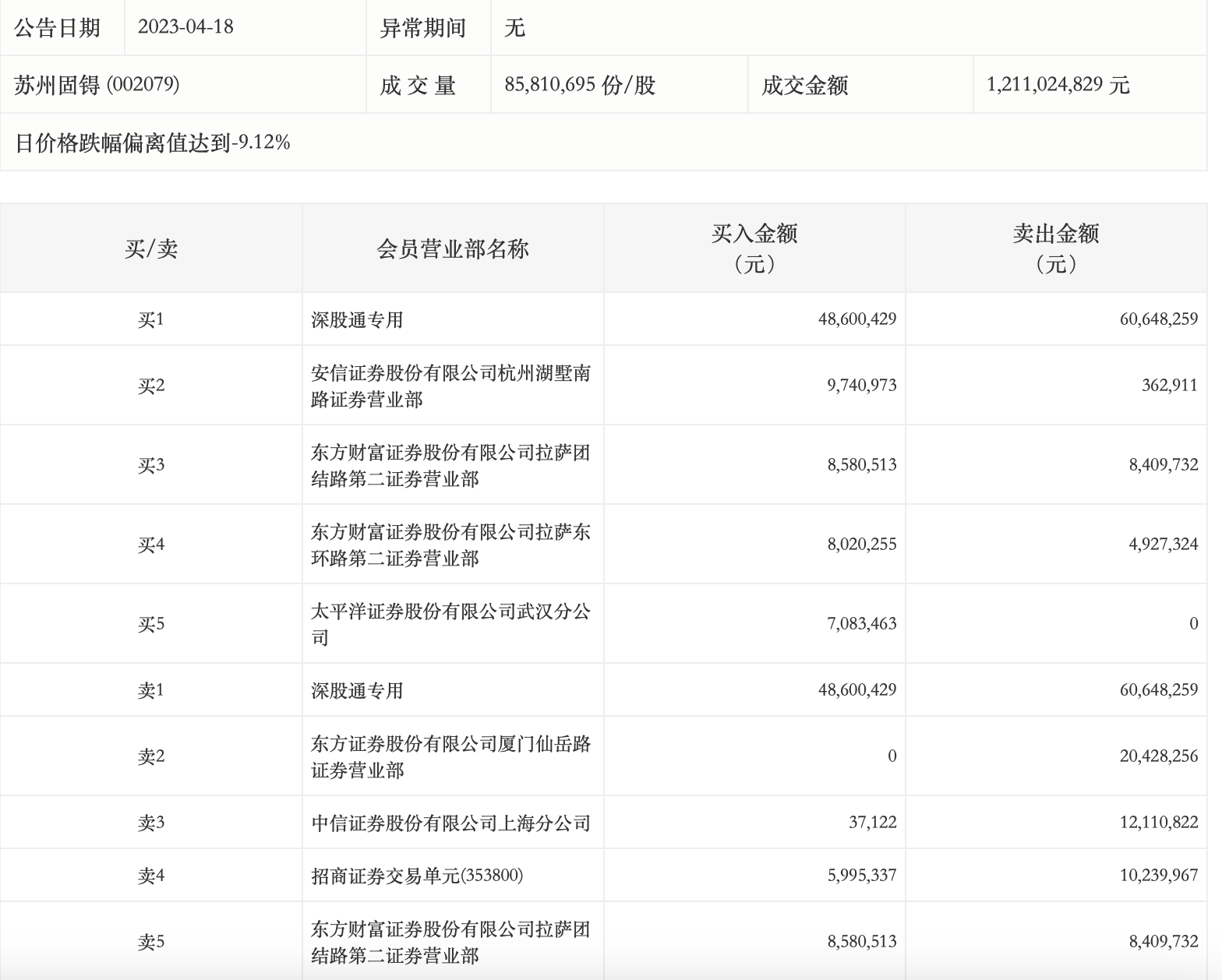Click the 卖5 row label
The image size is (1222, 980).
pyautogui.click(x=151, y=943)
